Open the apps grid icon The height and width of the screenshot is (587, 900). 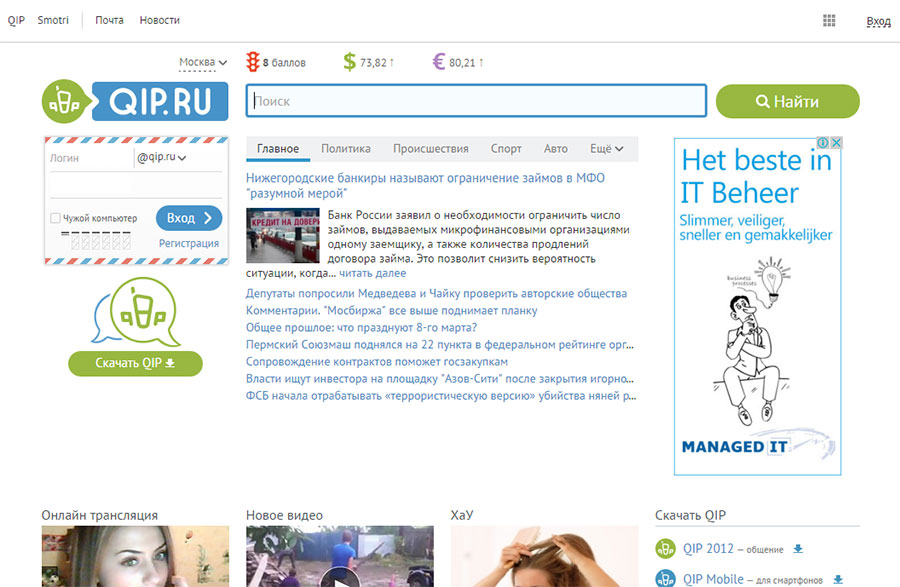tap(829, 21)
